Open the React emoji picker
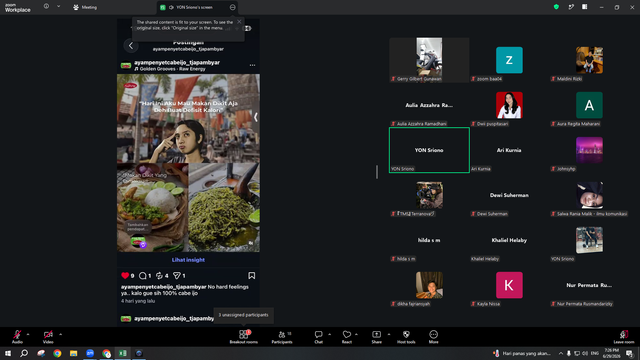The width and height of the screenshot is (640, 360). [347, 336]
